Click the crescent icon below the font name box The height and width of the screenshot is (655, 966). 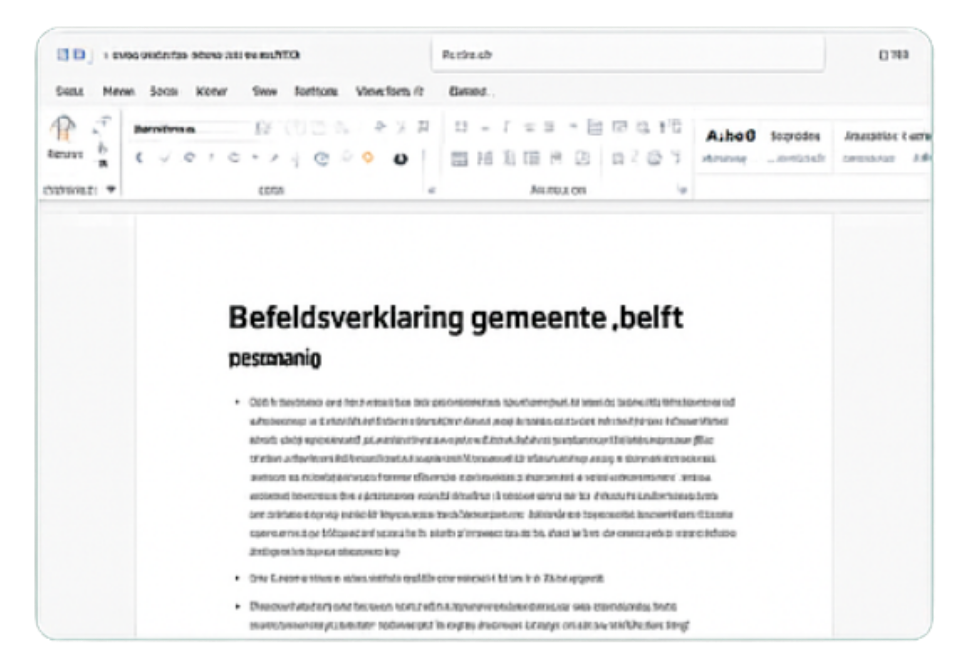coord(140,159)
